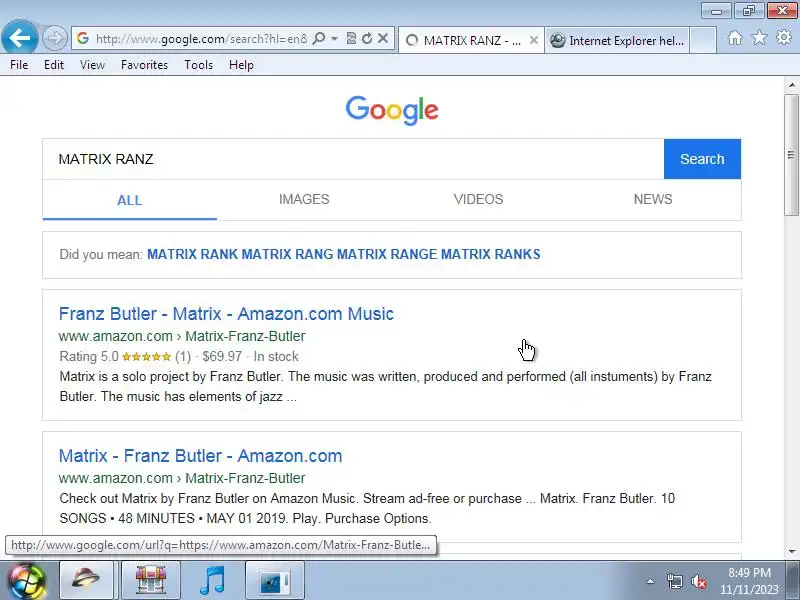Click the blue Search button
Viewport: 800px width, 600px height.
[x=702, y=159]
